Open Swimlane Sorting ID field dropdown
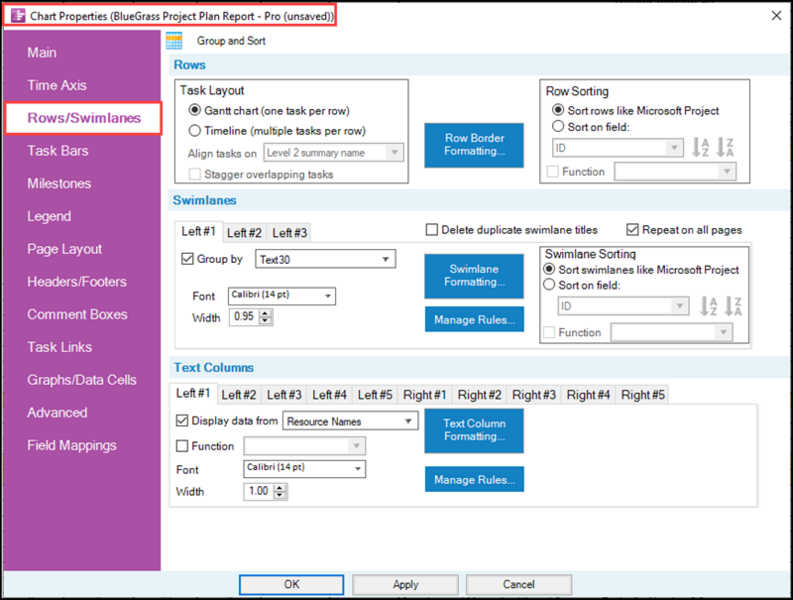Viewport: 793px width, 600px height. tap(623, 306)
